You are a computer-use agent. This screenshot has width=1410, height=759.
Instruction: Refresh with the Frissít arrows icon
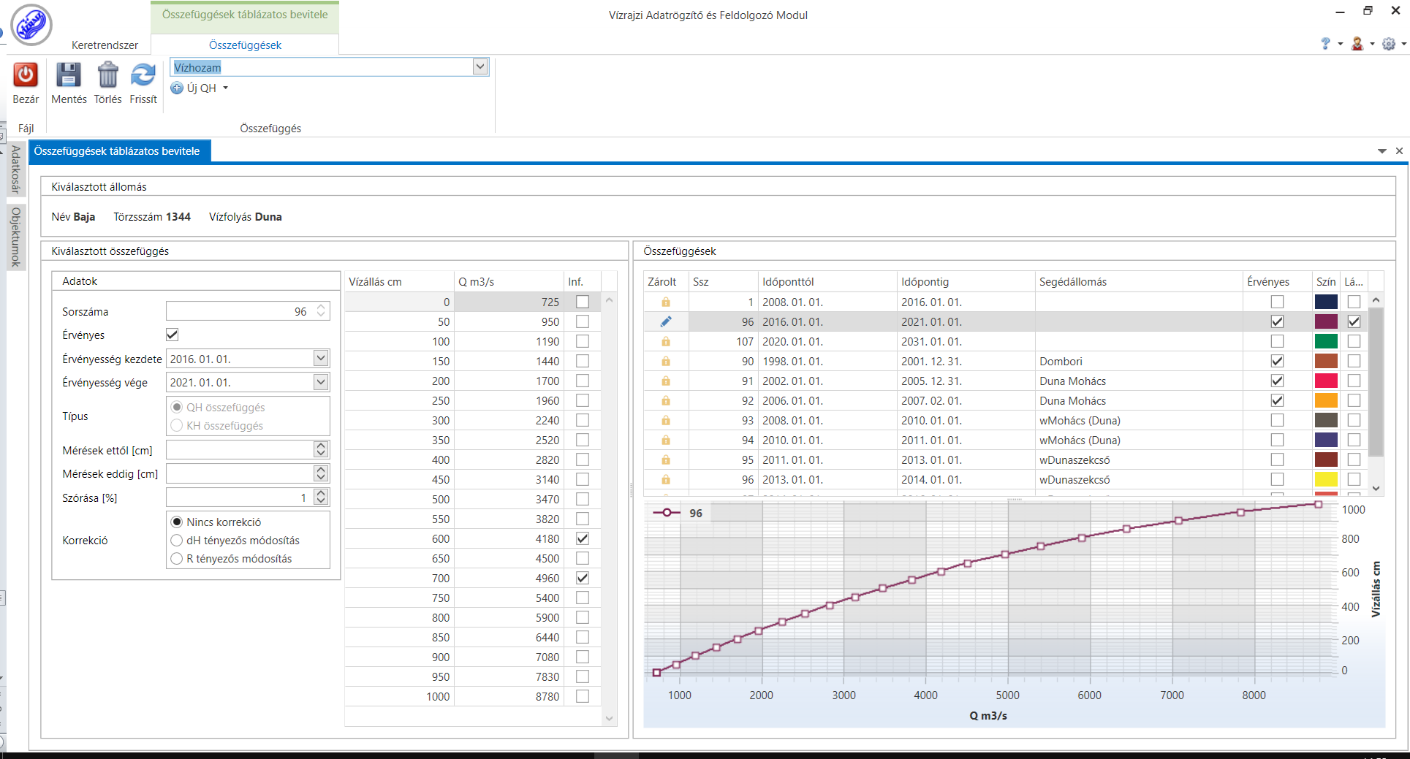click(143, 74)
